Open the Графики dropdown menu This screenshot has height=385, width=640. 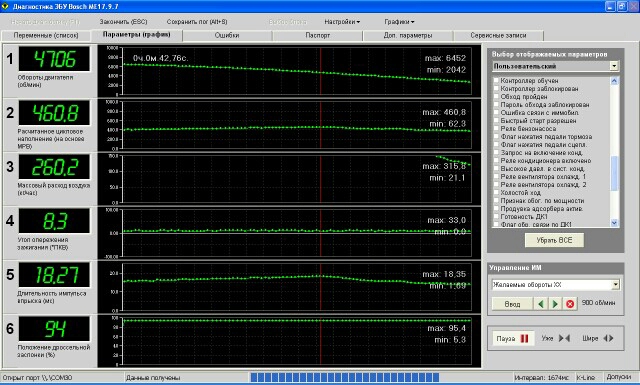click(x=399, y=22)
